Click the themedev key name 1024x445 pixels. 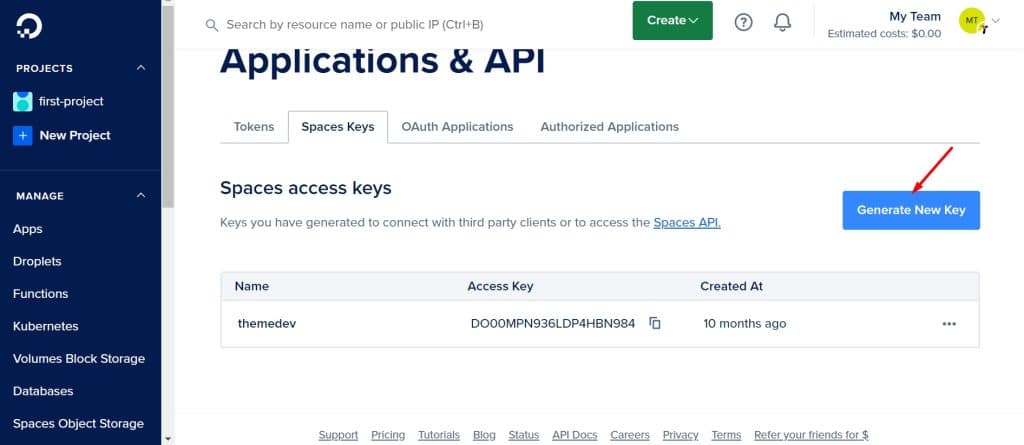tap(267, 323)
